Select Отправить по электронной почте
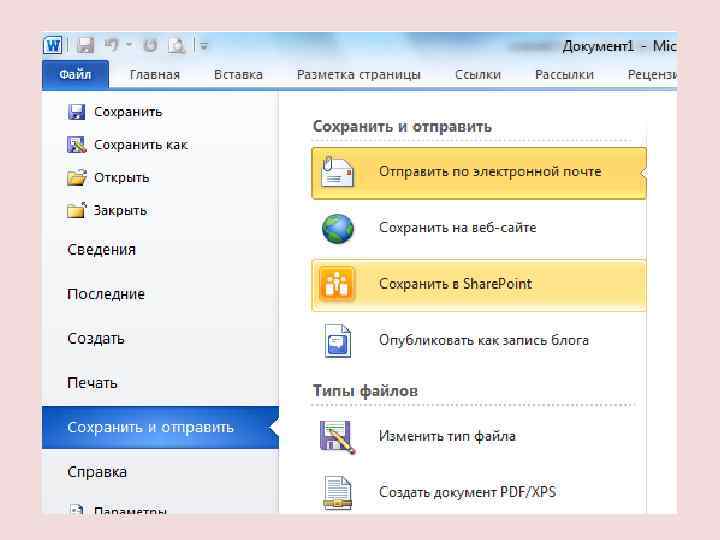Image resolution: width=720 pixels, height=540 pixels. [x=478, y=173]
